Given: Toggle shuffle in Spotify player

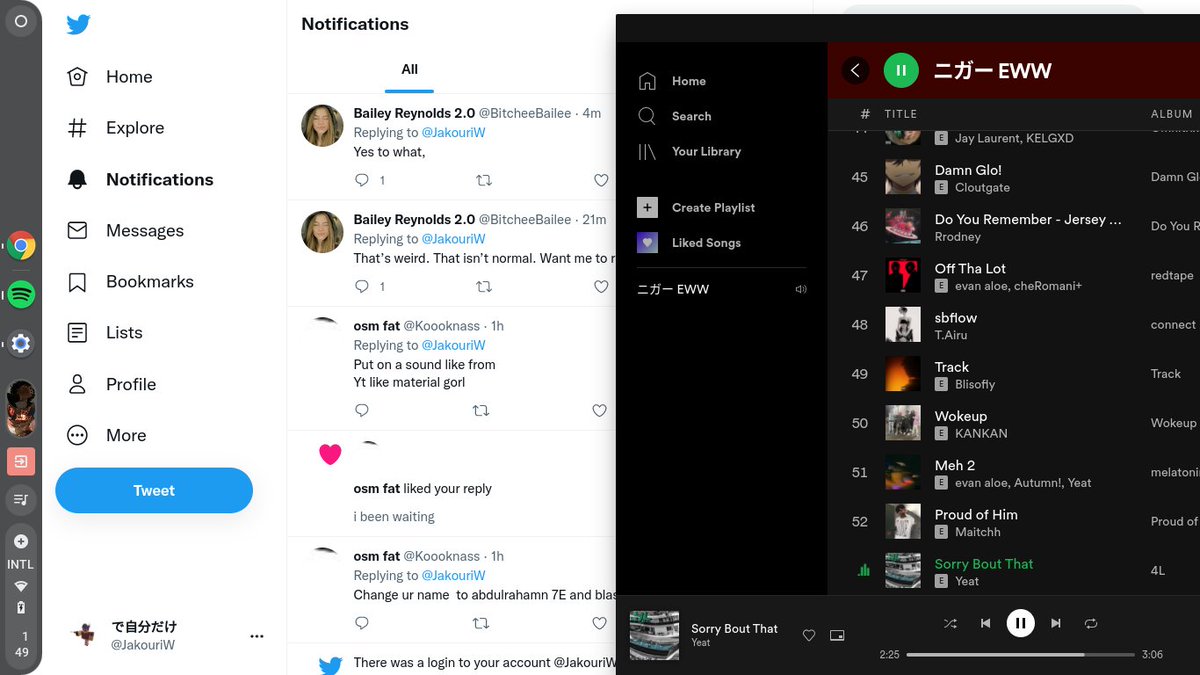Looking at the screenshot, I should pyautogui.click(x=950, y=623).
